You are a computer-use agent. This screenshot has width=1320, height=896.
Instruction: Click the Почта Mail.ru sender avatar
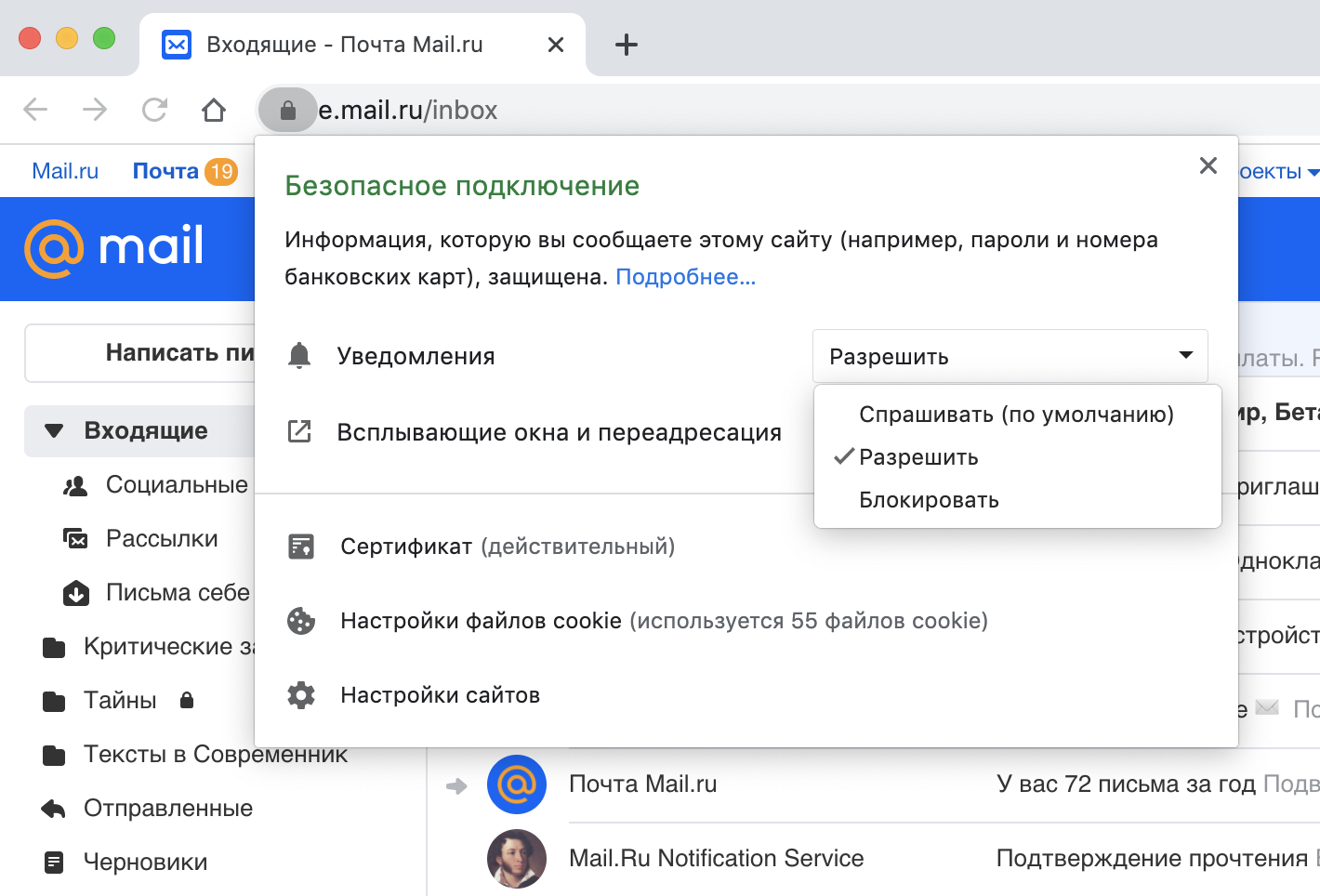[517, 784]
